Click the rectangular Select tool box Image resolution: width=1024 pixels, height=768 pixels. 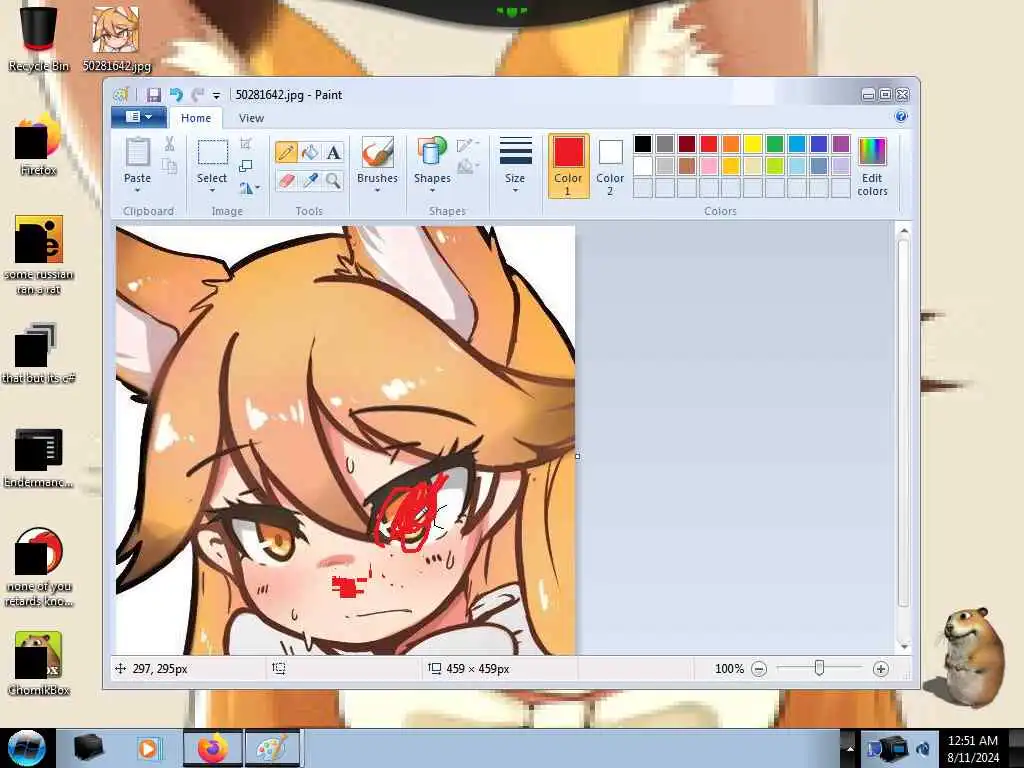point(212,152)
